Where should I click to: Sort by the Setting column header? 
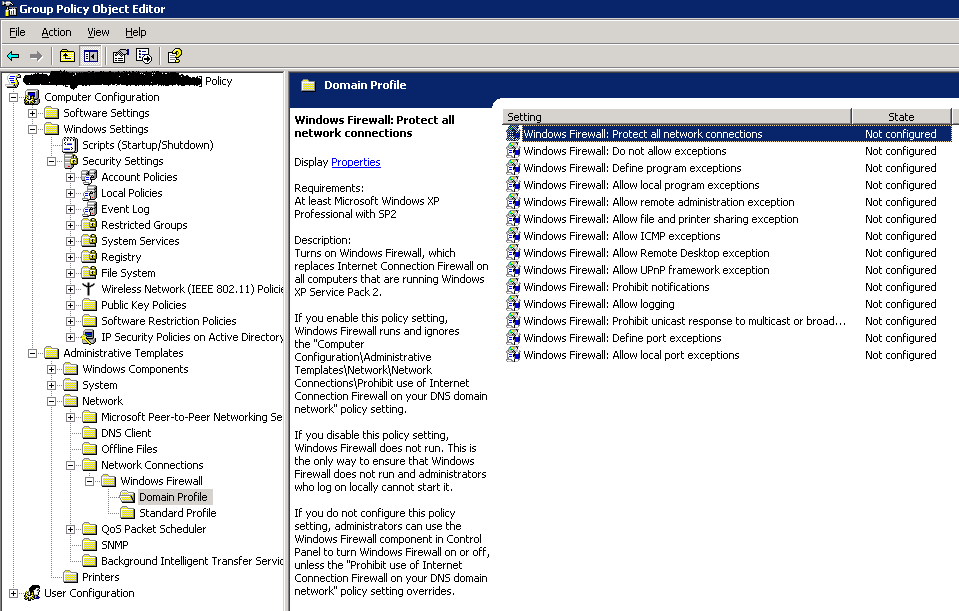click(676, 116)
